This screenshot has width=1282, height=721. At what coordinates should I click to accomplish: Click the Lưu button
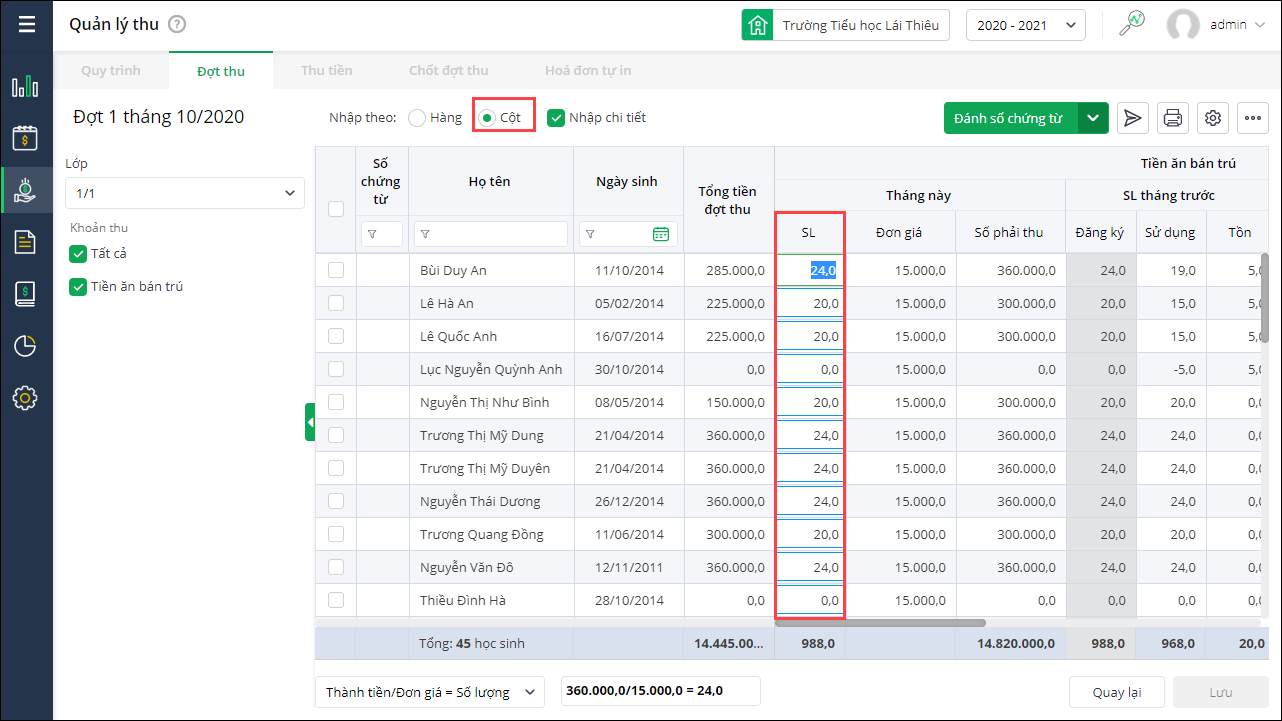click(x=1220, y=692)
